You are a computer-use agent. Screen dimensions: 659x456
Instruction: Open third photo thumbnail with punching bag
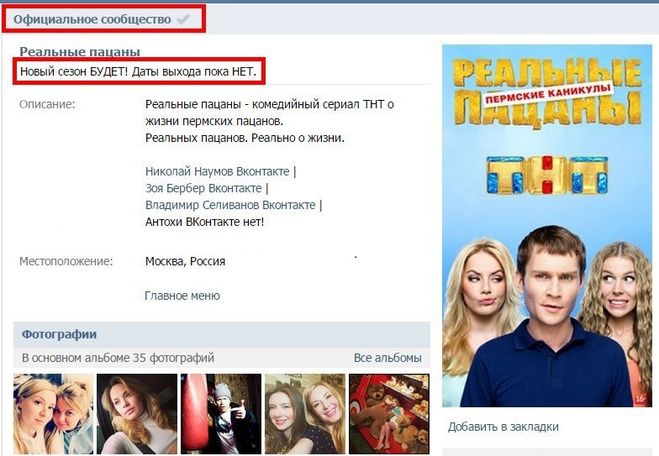tap(221, 414)
